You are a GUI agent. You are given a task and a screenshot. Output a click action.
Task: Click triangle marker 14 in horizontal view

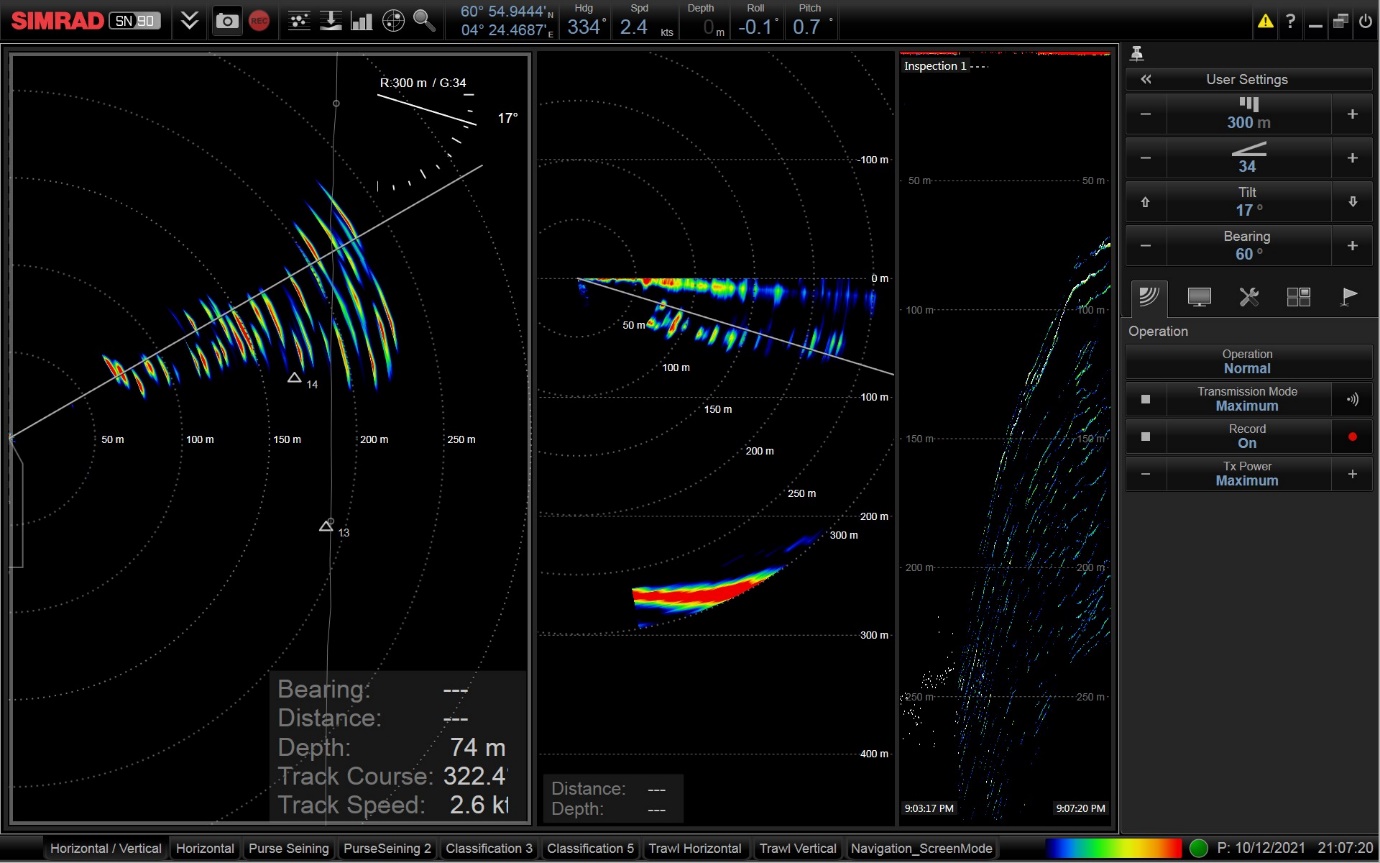pos(294,378)
